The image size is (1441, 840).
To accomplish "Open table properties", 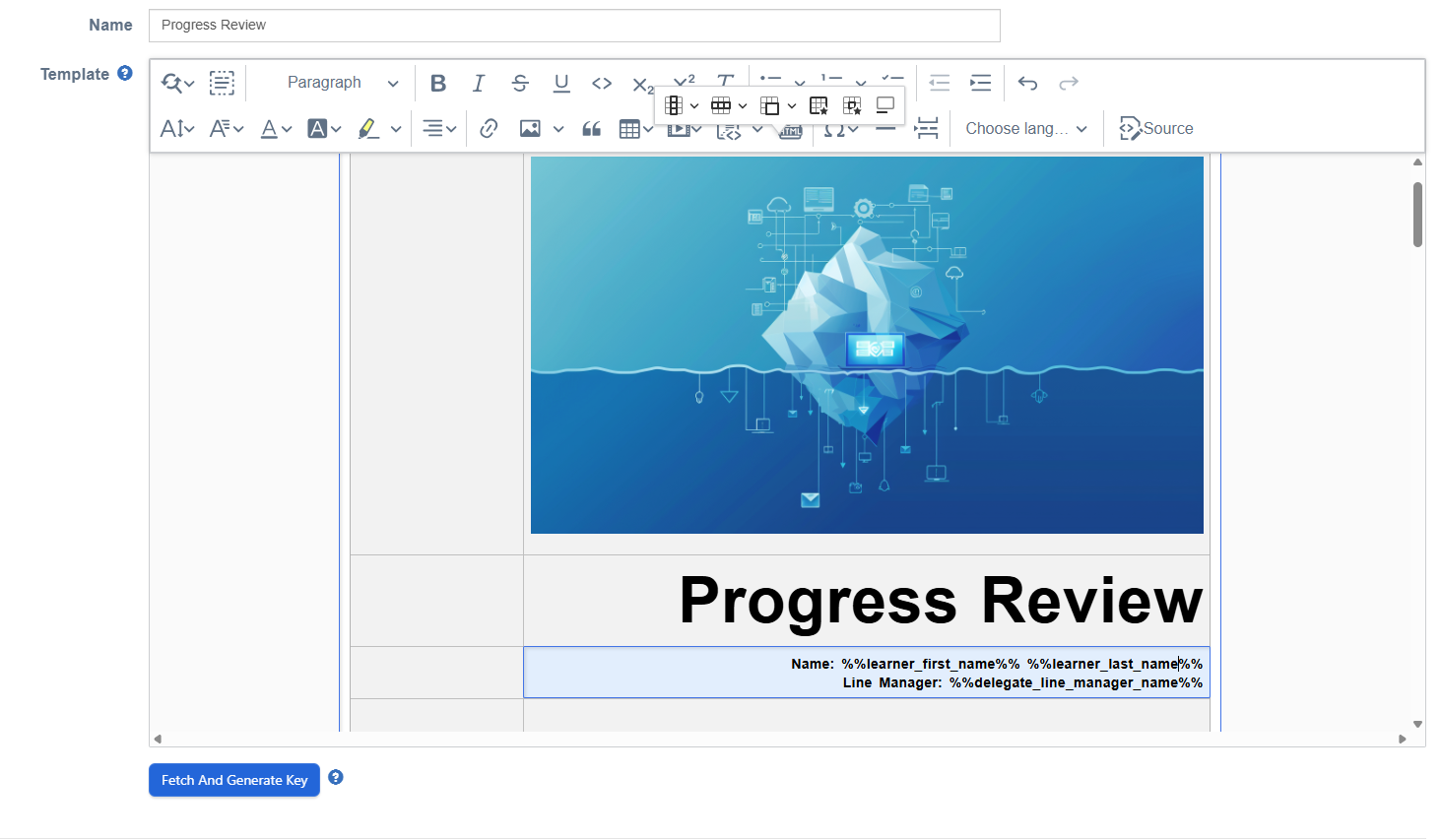I will tap(819, 105).
